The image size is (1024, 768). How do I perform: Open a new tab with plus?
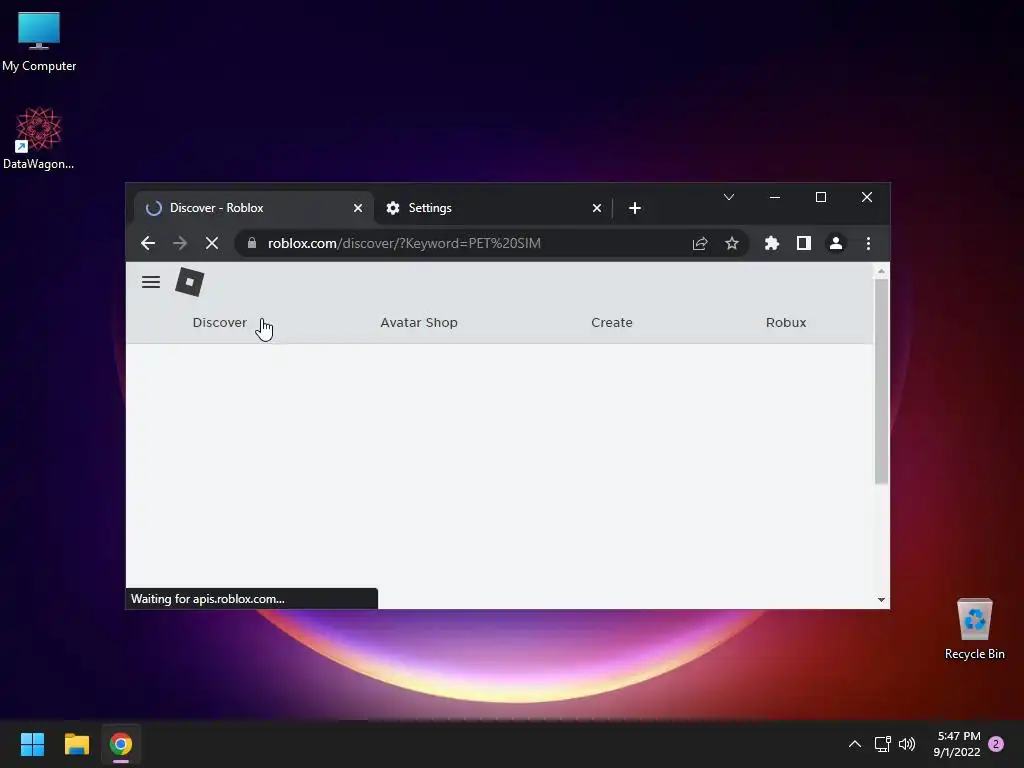point(635,208)
